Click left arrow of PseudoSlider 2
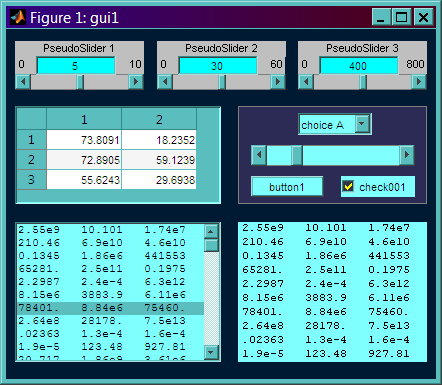The width and height of the screenshot is (442, 385). tap(165, 82)
